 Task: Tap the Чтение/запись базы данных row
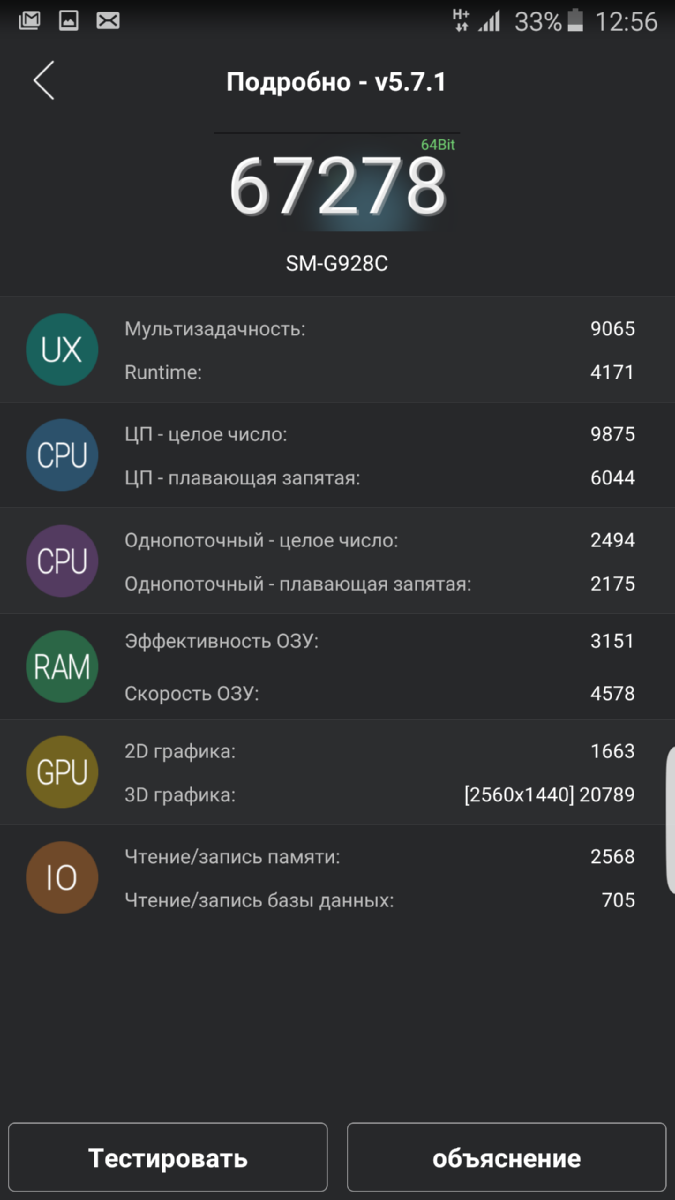tap(380, 900)
